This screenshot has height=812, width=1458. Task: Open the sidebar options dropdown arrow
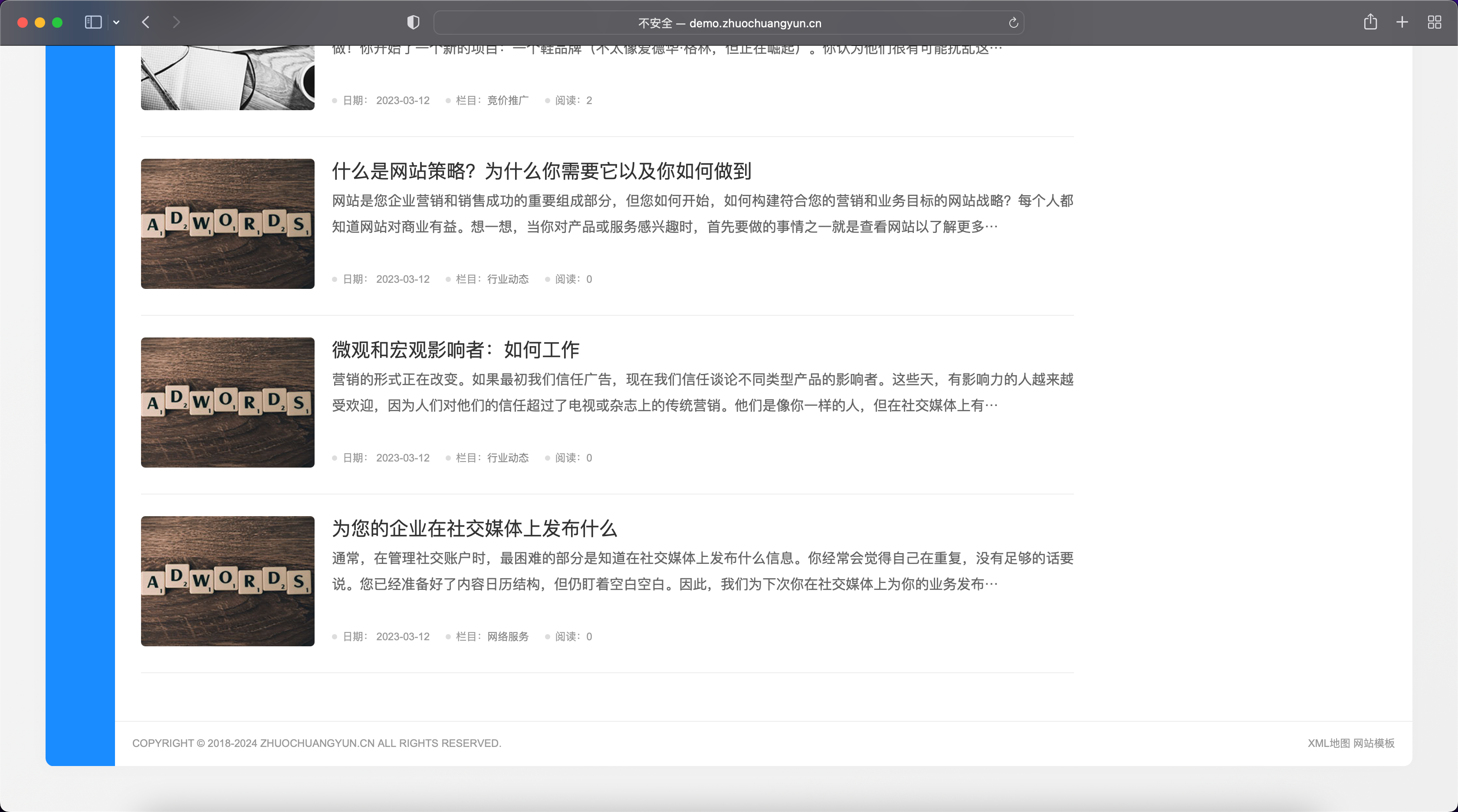pyautogui.click(x=116, y=23)
